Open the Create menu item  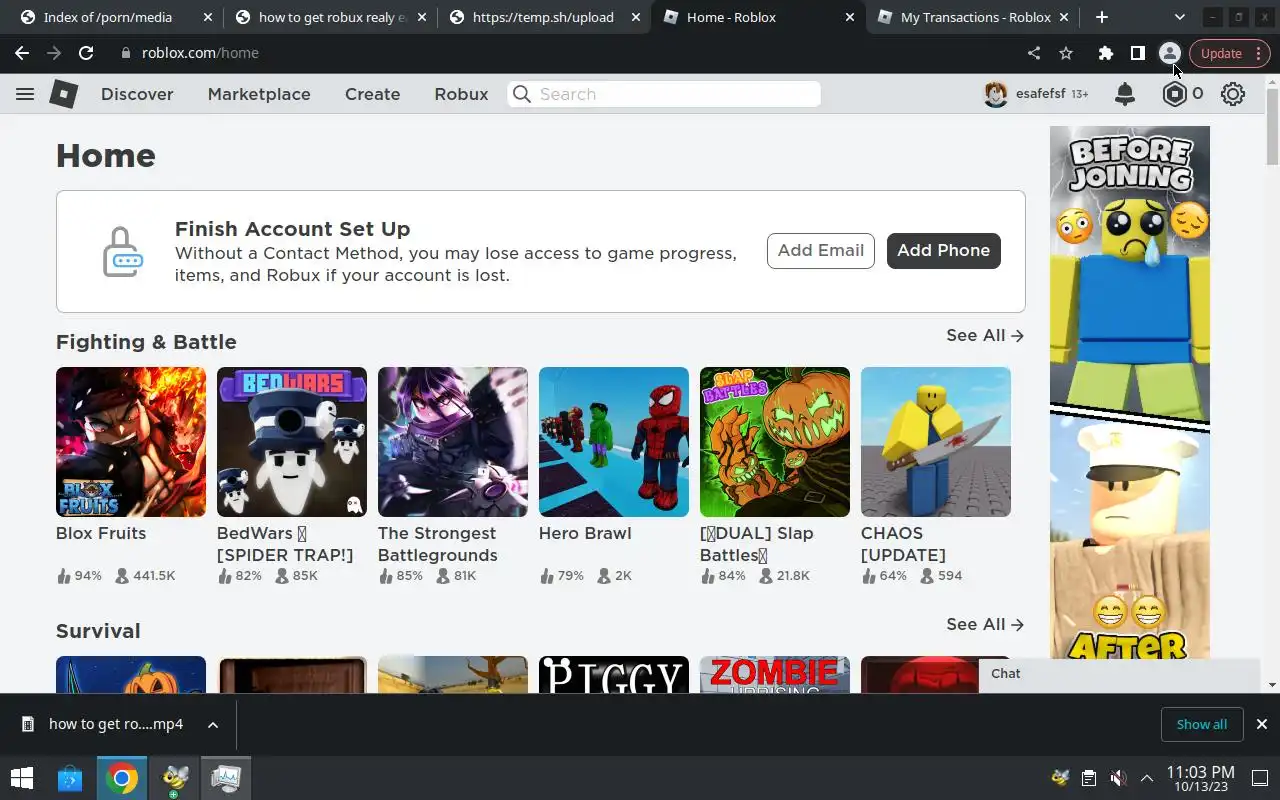[373, 94]
